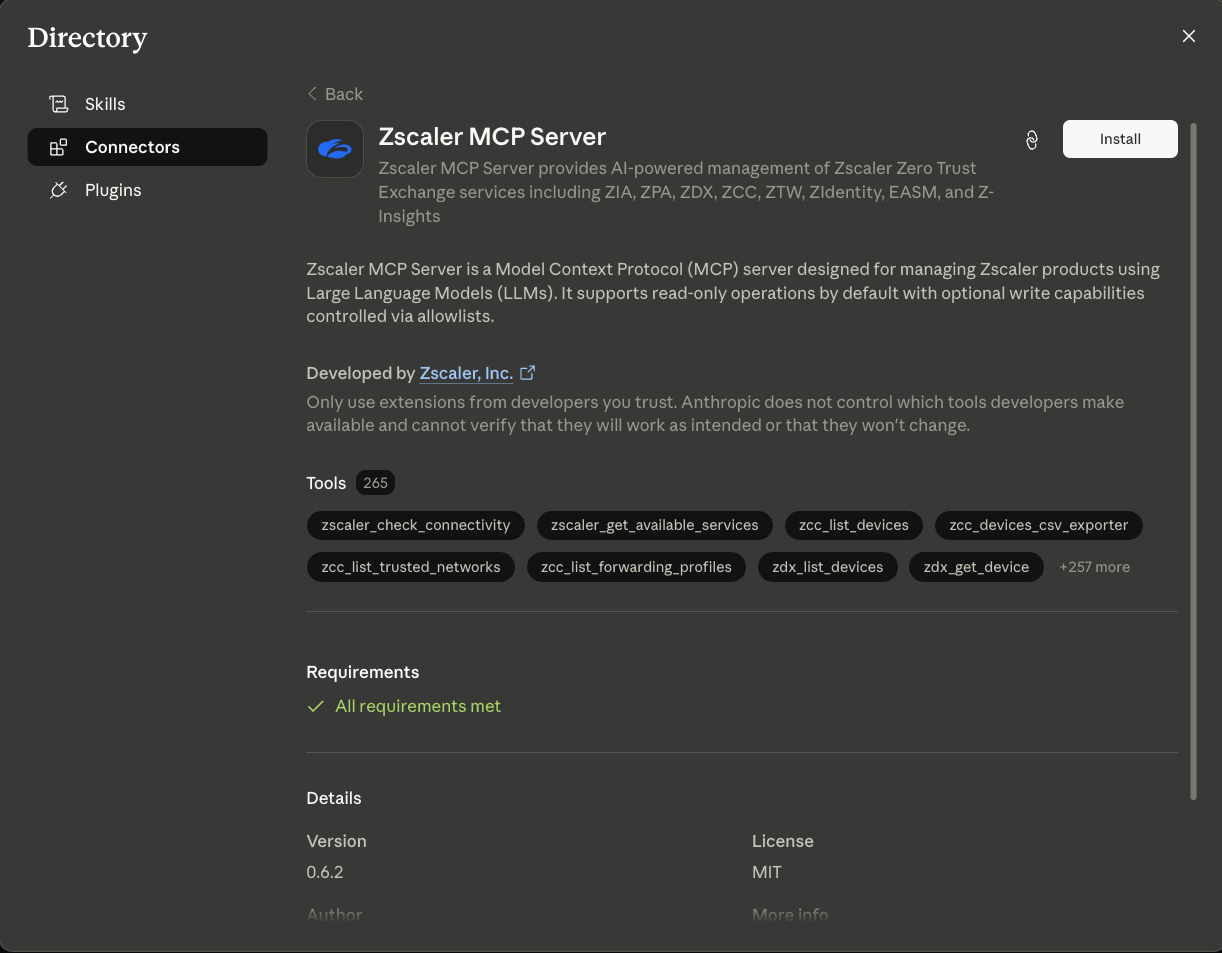Click the Requirements section heading
Image resolution: width=1222 pixels, height=953 pixels.
(363, 672)
